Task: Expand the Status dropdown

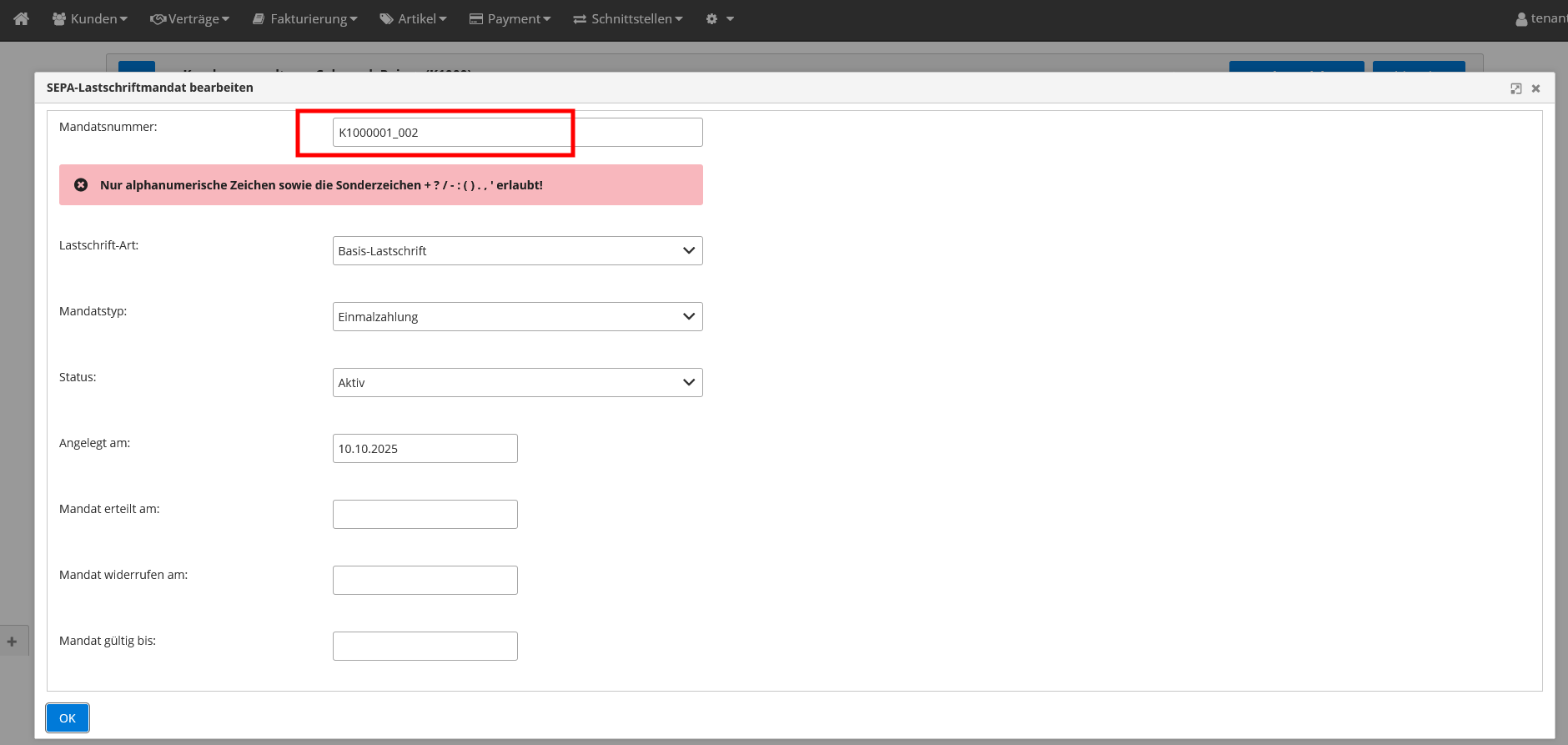Action: click(517, 383)
